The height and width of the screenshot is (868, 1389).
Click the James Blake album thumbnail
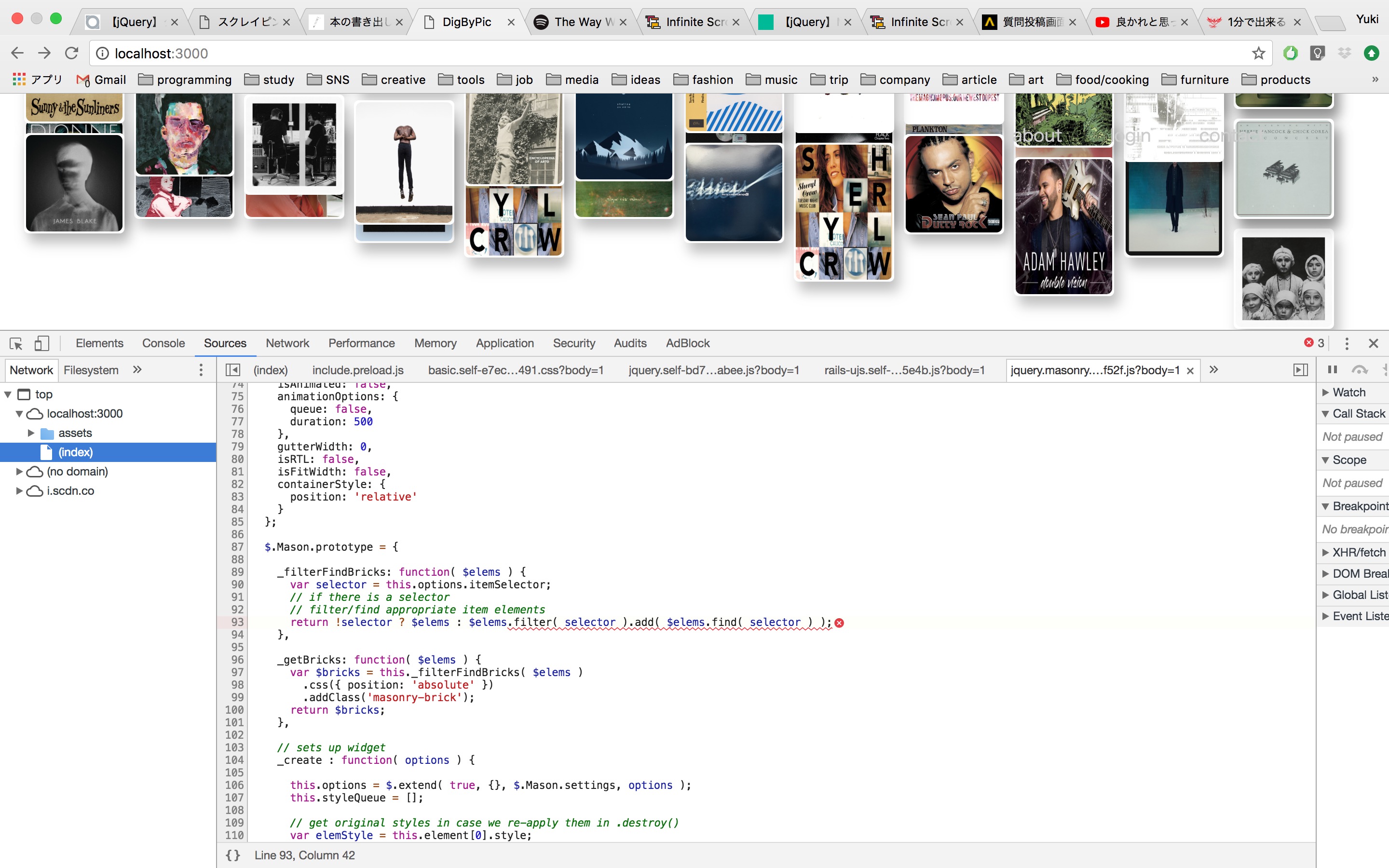pyautogui.click(x=75, y=184)
